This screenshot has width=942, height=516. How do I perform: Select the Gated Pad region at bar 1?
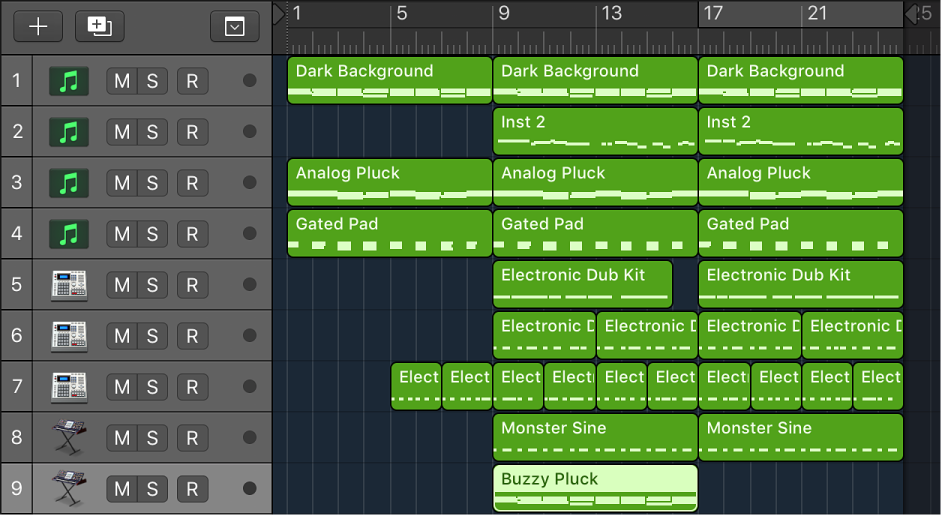click(x=390, y=234)
